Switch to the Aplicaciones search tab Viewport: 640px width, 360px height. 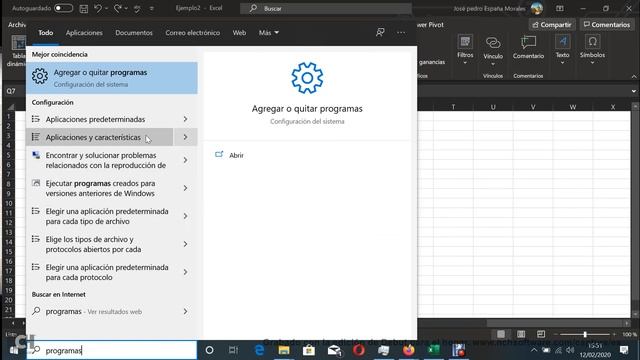[84, 33]
